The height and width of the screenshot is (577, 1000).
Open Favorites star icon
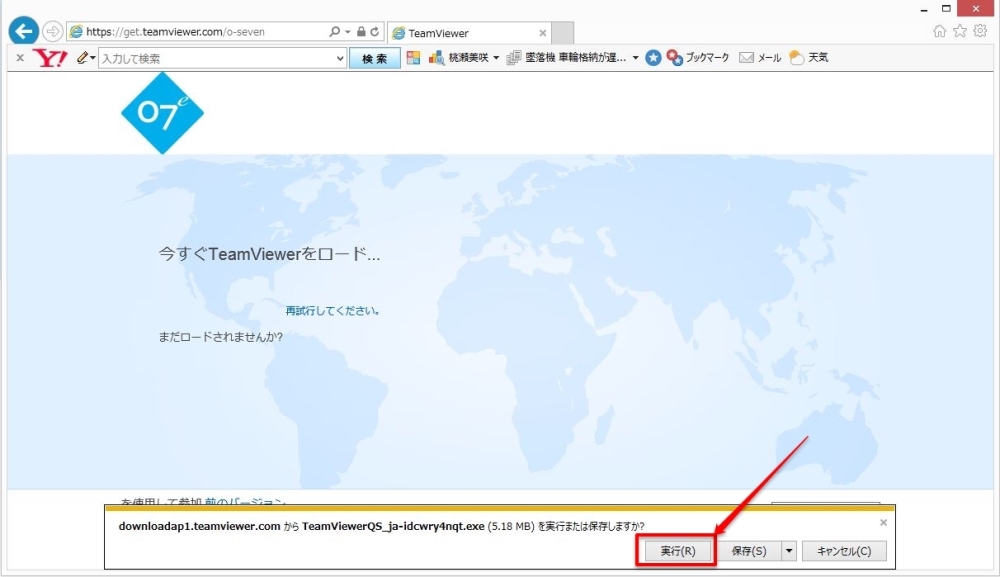pos(960,31)
